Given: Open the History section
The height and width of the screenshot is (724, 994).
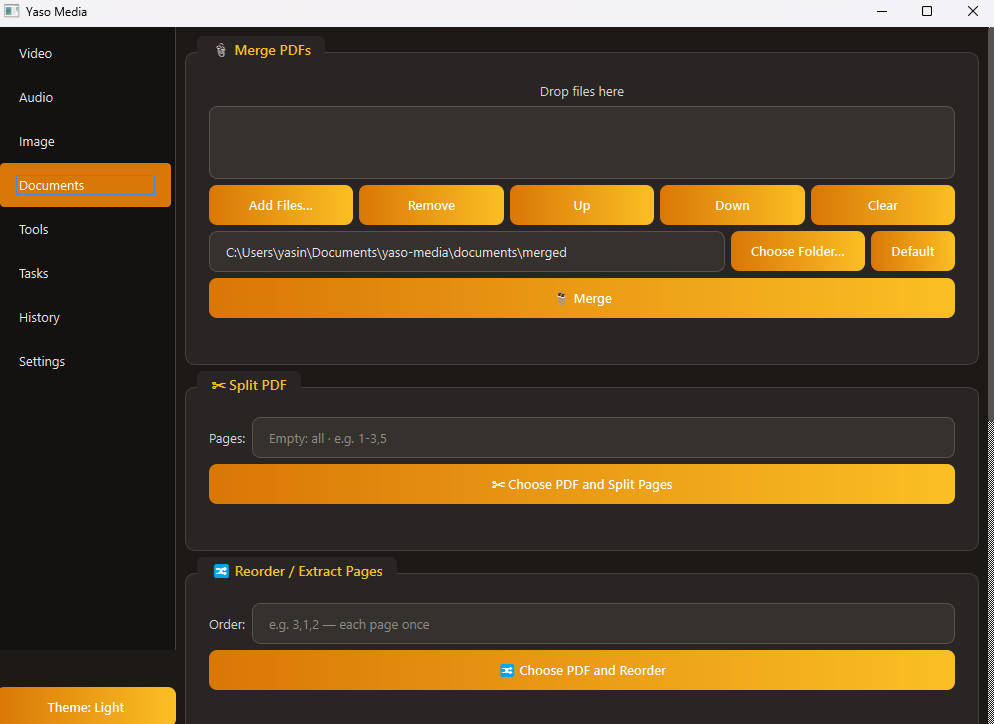Looking at the screenshot, I should (x=86, y=317).
